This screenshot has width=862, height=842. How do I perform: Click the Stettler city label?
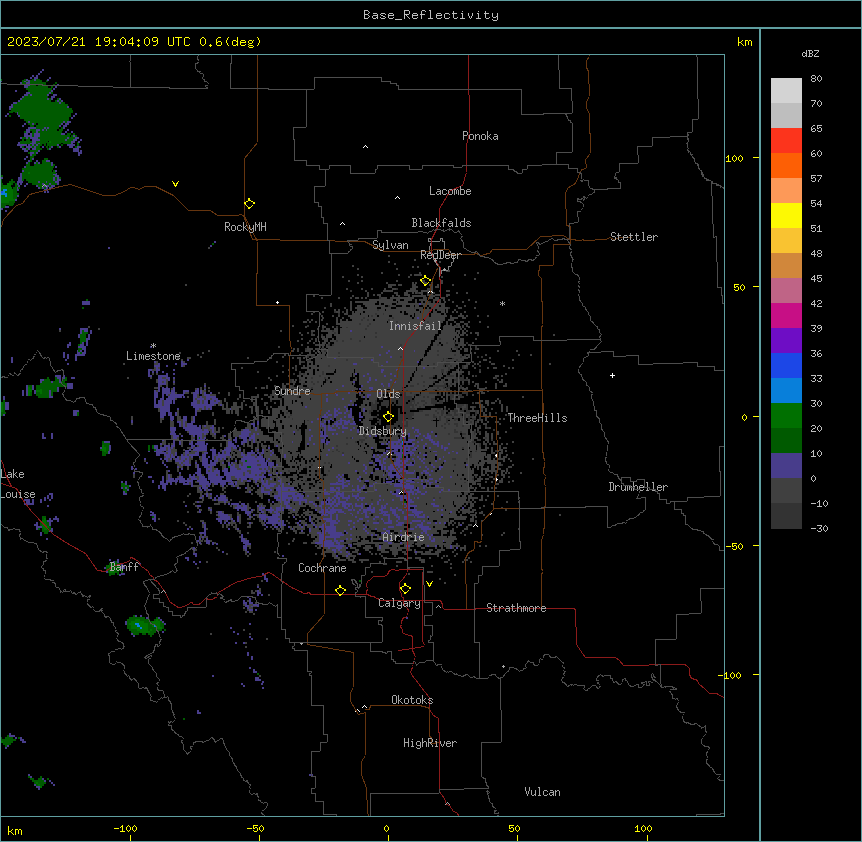pyautogui.click(x=634, y=237)
